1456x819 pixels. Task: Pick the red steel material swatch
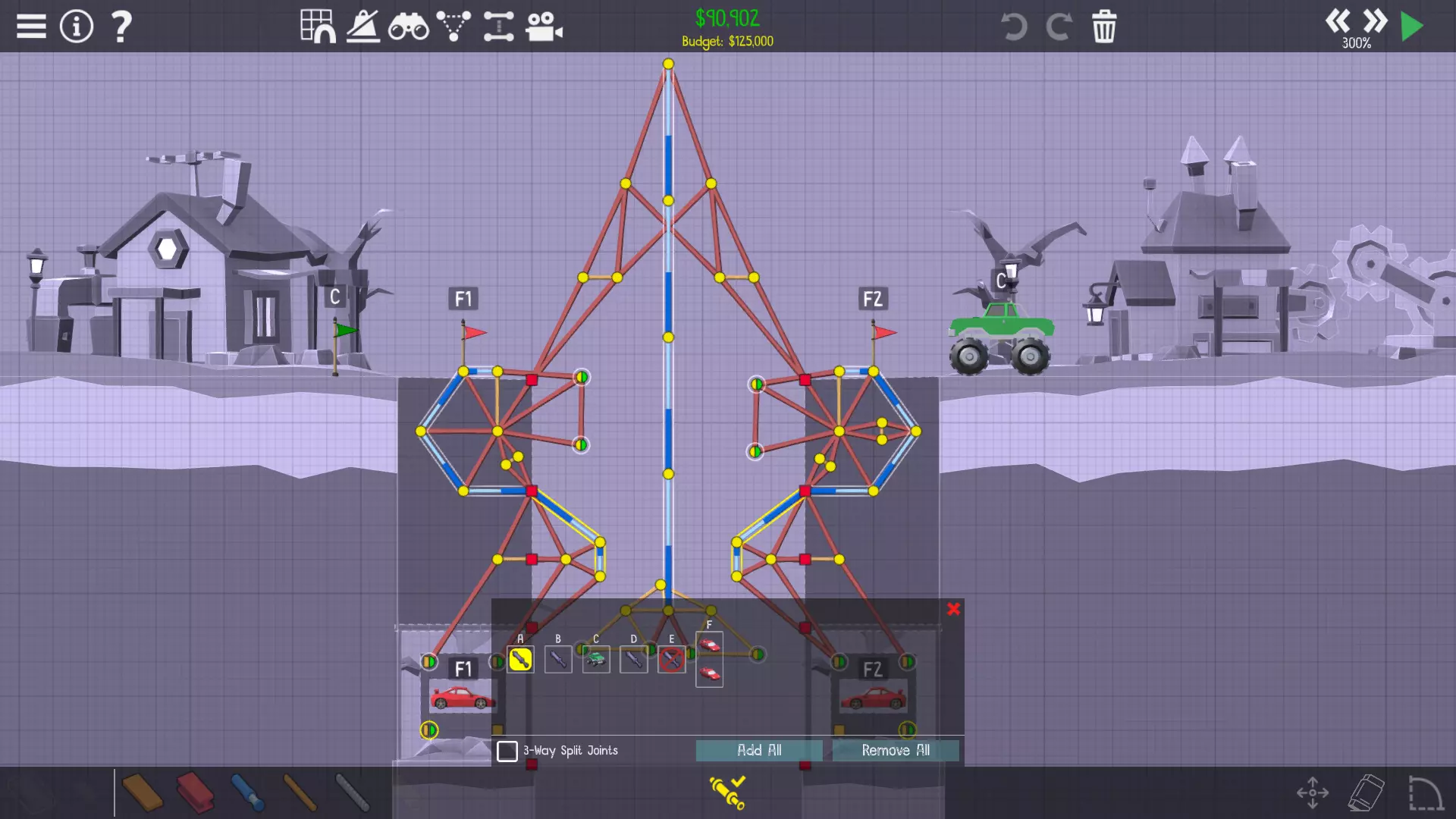pyautogui.click(x=195, y=792)
